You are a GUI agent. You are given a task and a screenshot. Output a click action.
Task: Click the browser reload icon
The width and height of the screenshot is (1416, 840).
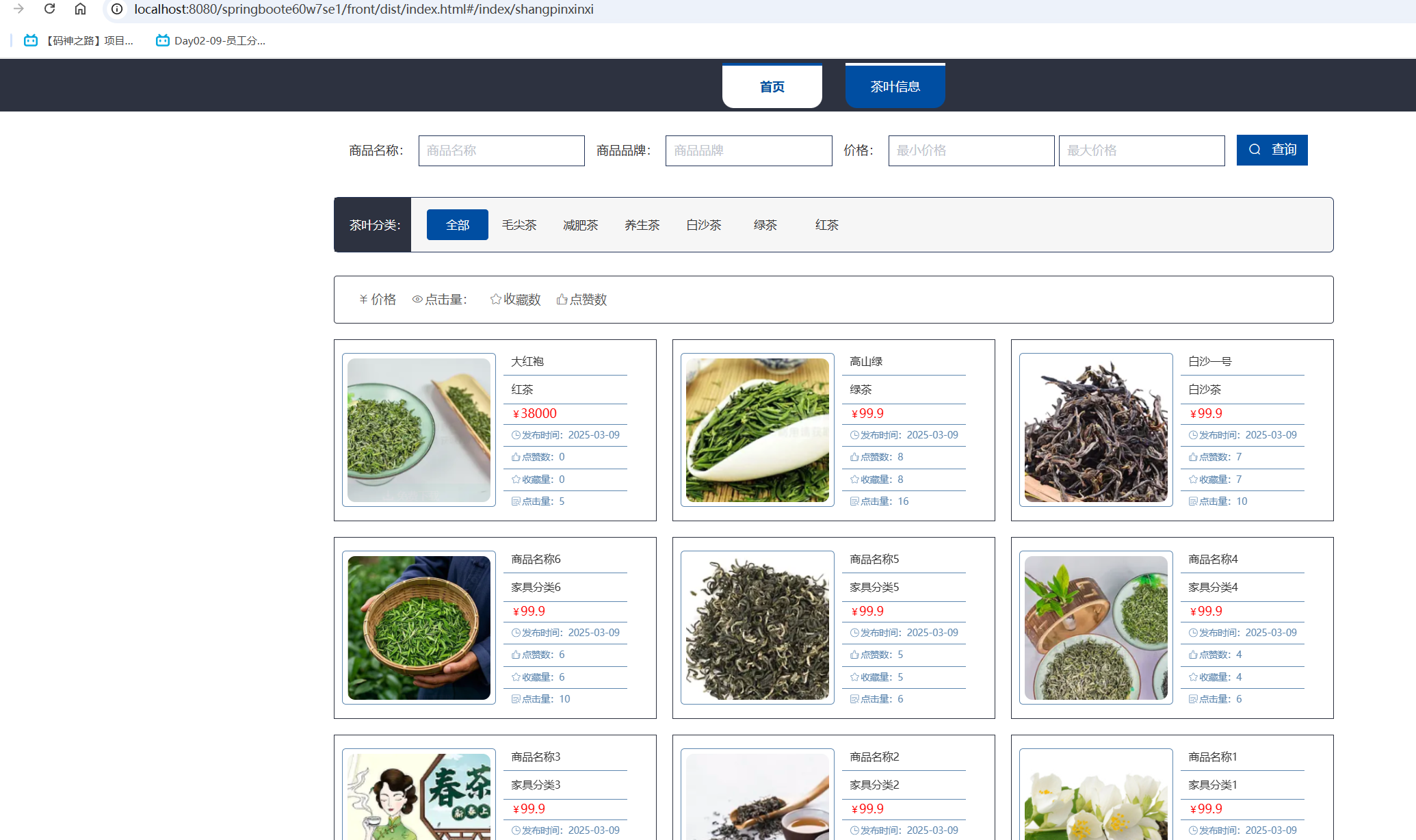point(49,9)
